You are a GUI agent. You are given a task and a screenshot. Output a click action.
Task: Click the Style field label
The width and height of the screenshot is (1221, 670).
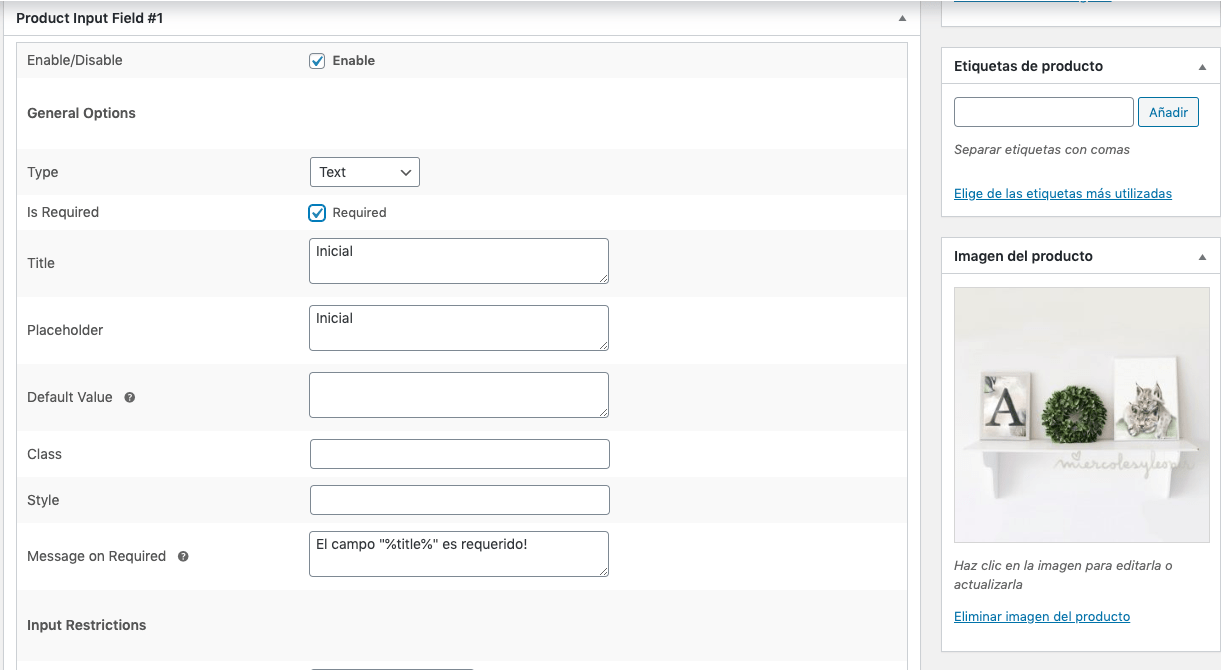tap(43, 500)
